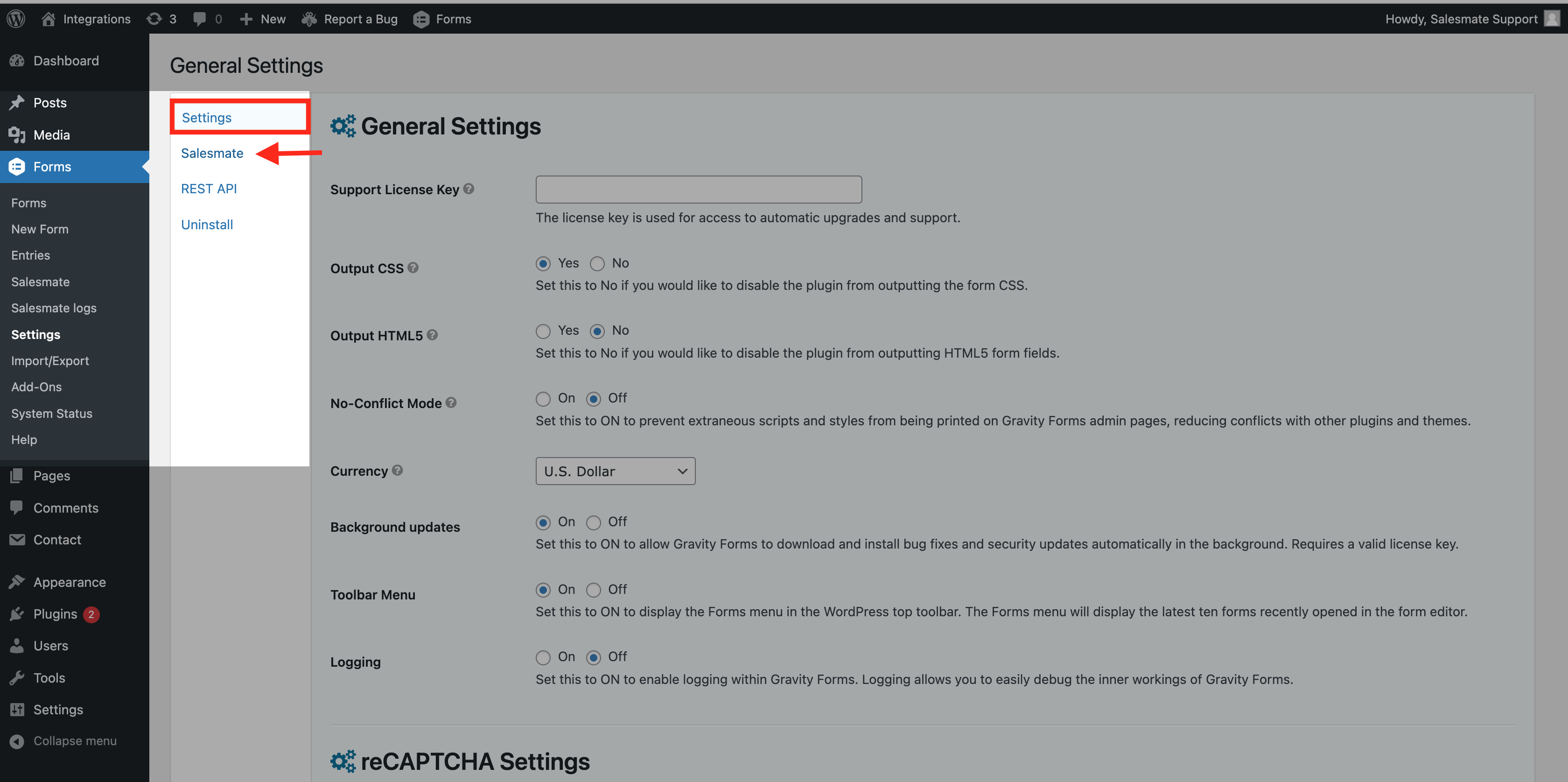Click the Integrations home icon
The height and width of the screenshot is (782, 1568).
tap(48, 19)
